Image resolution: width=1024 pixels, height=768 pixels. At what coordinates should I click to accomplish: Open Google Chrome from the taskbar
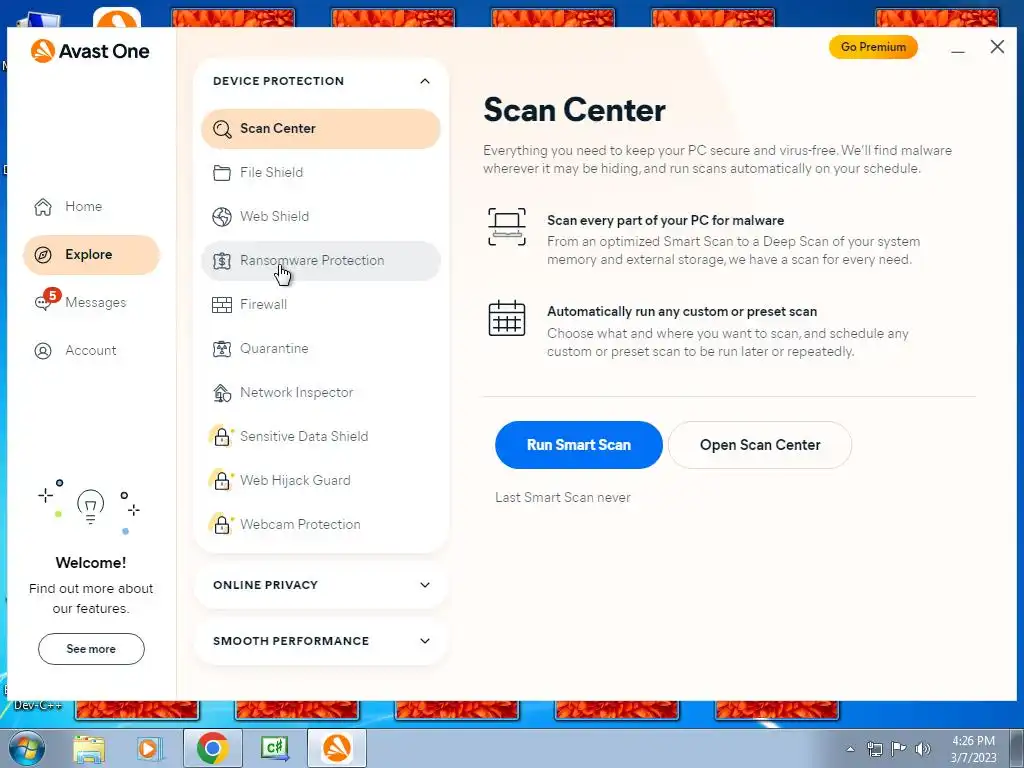(212, 748)
